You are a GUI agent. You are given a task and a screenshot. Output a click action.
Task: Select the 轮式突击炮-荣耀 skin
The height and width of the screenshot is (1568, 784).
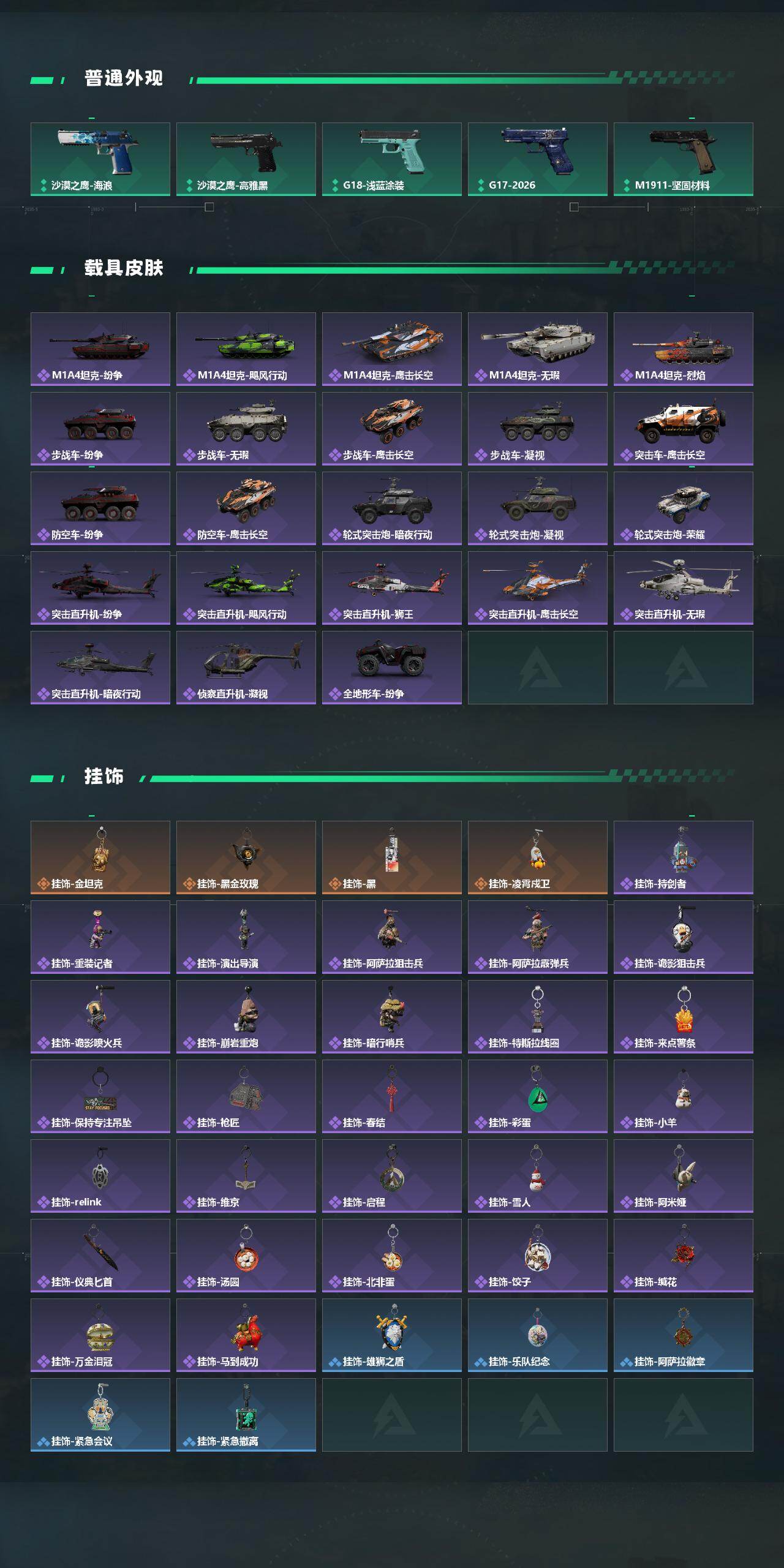(x=684, y=508)
